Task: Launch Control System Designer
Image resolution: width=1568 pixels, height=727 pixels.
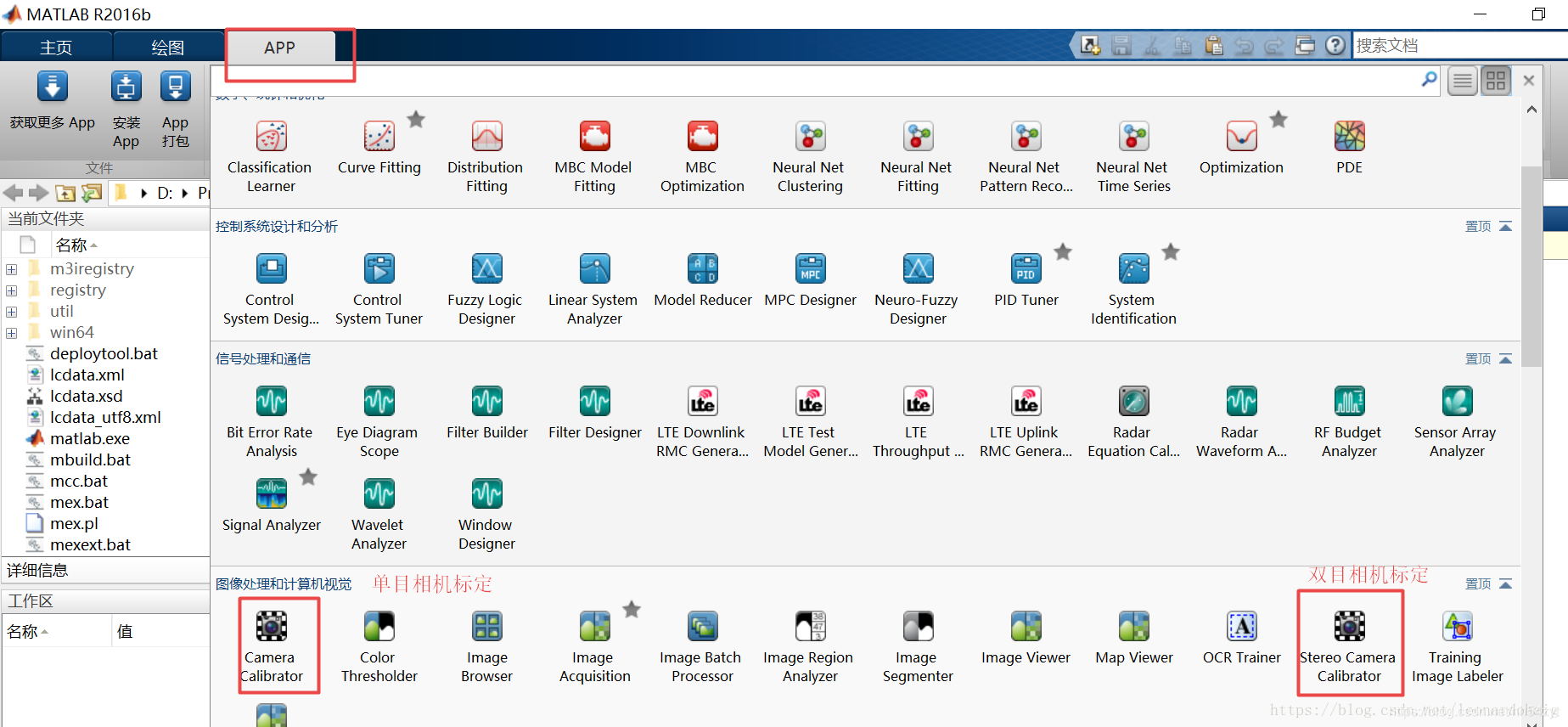Action: pos(271,290)
